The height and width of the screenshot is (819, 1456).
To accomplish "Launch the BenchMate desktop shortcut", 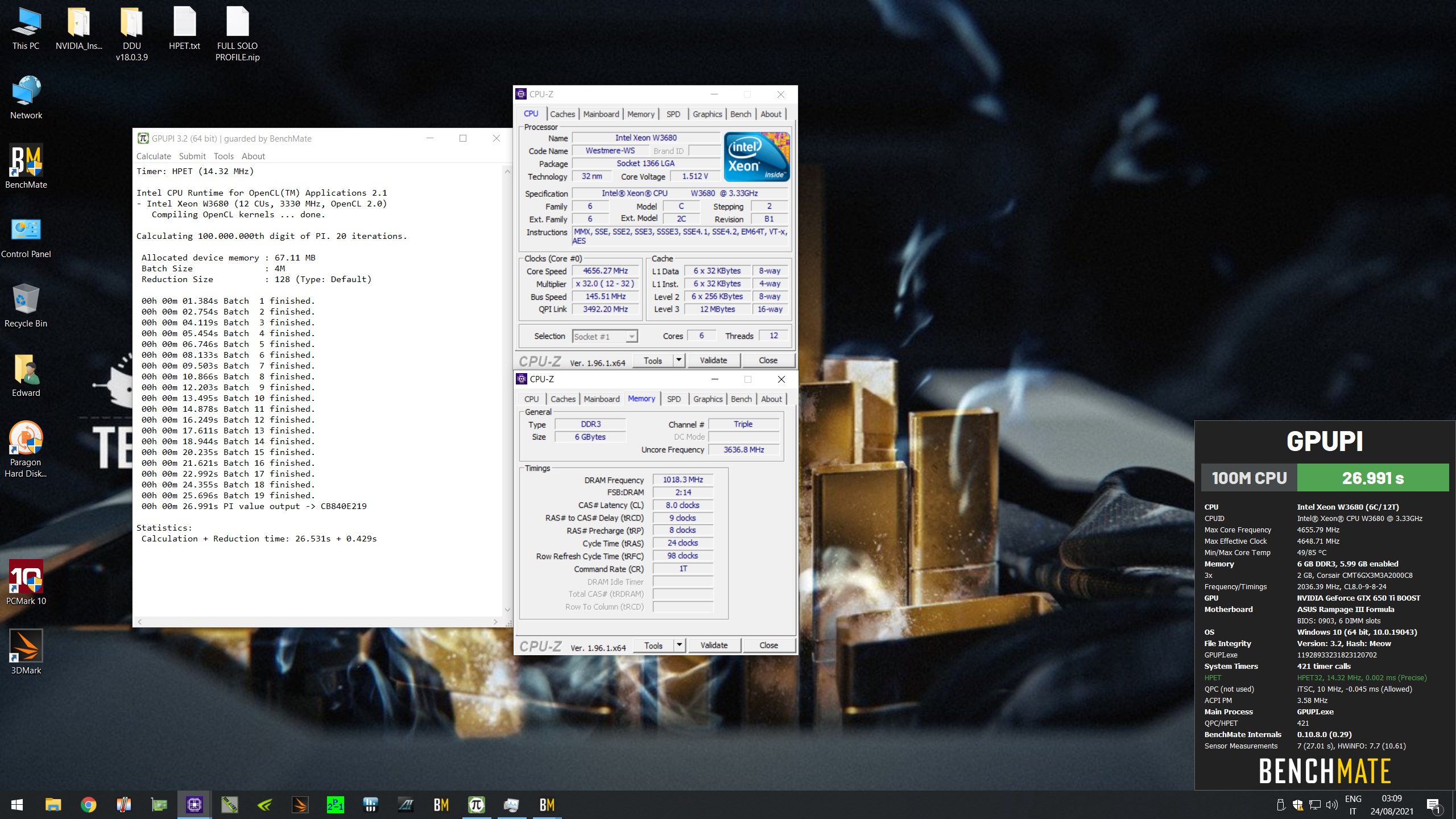I will click(x=26, y=167).
